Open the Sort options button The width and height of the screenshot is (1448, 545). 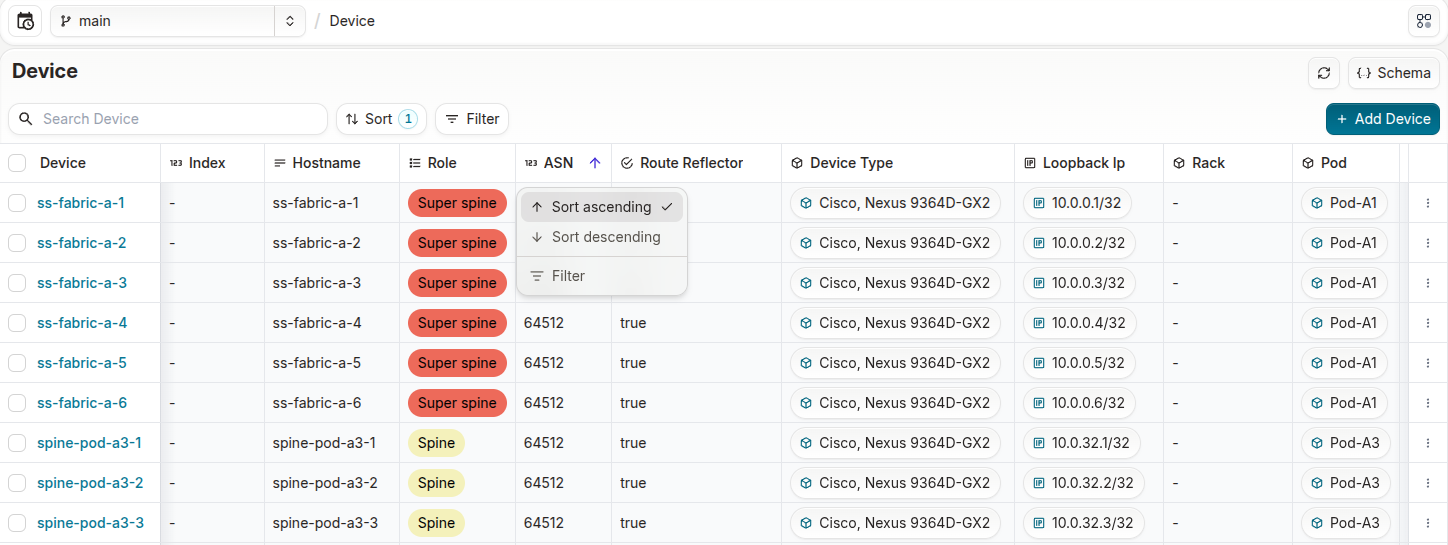[x=381, y=119]
